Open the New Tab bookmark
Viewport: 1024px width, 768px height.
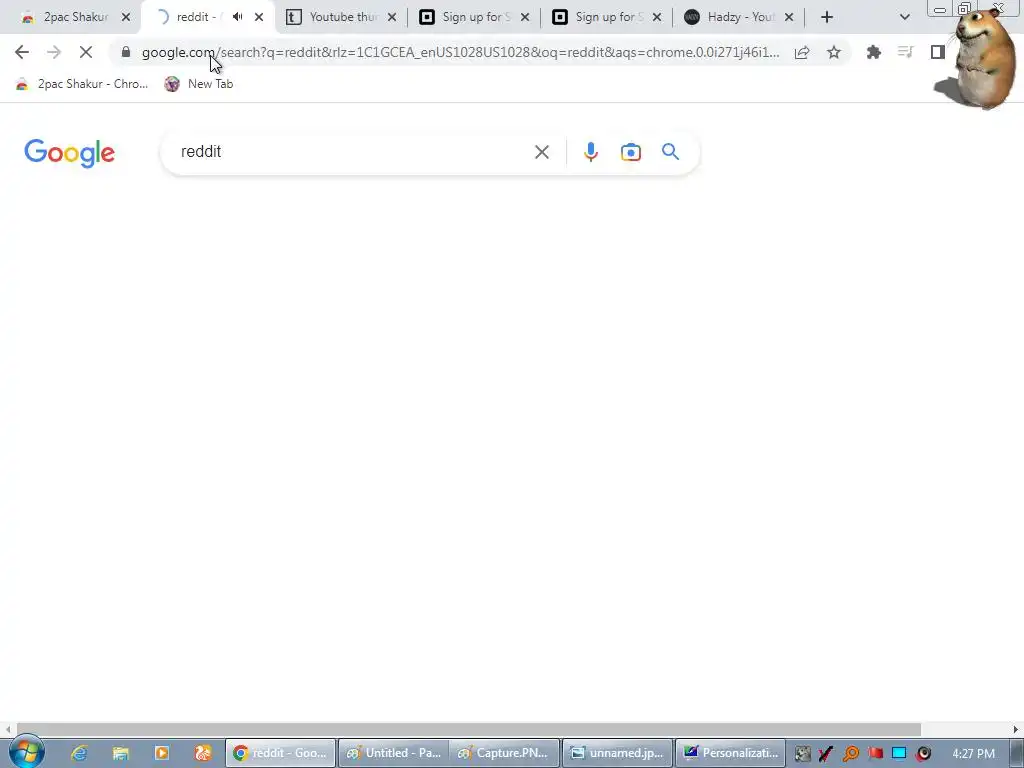199,84
